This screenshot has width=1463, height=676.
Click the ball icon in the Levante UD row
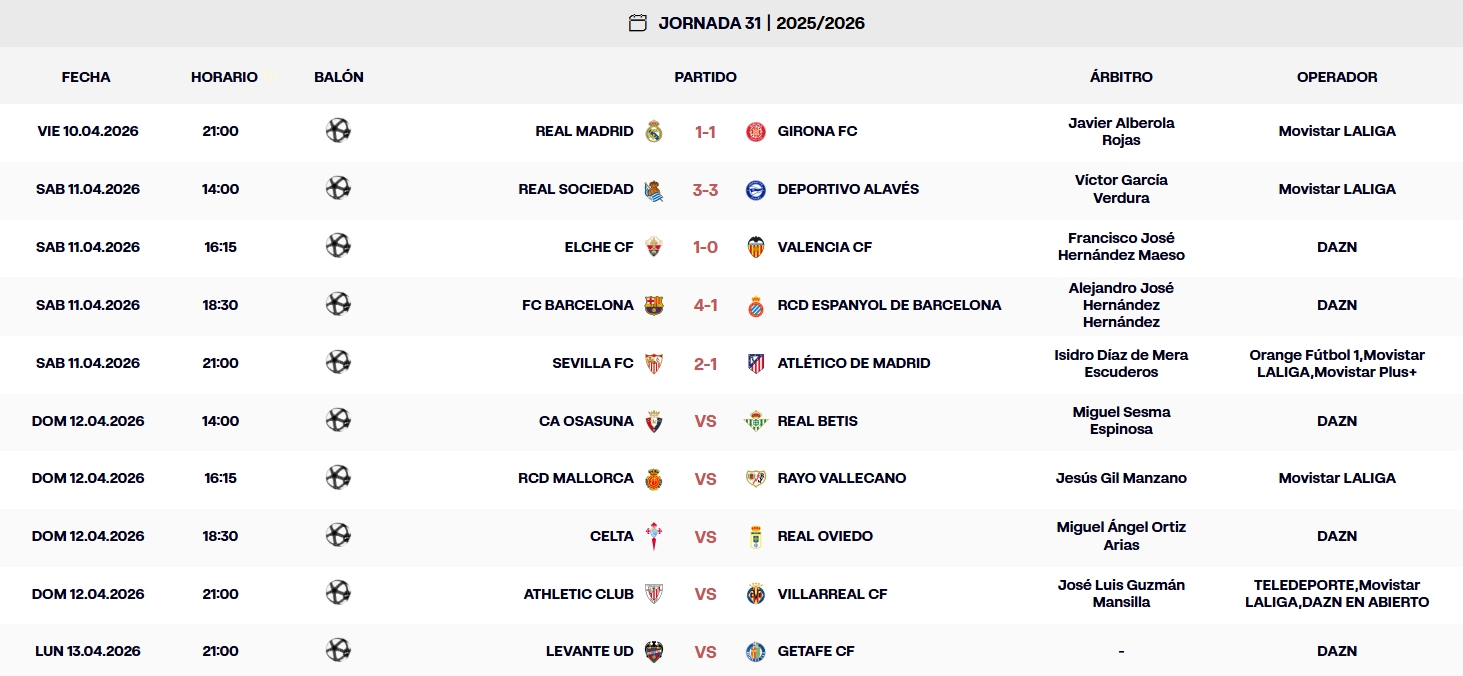coord(338,651)
